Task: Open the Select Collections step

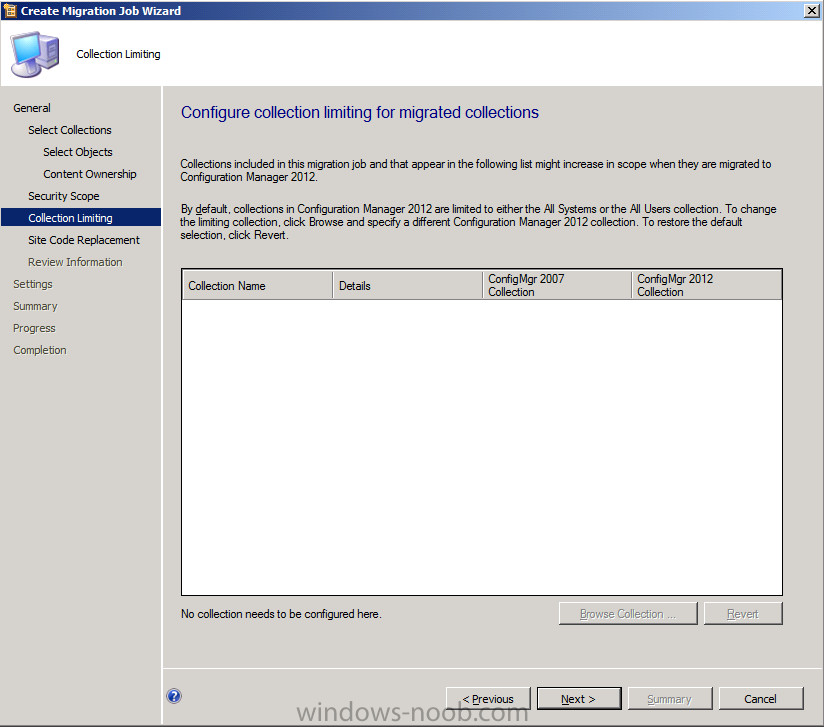Action: click(x=70, y=130)
